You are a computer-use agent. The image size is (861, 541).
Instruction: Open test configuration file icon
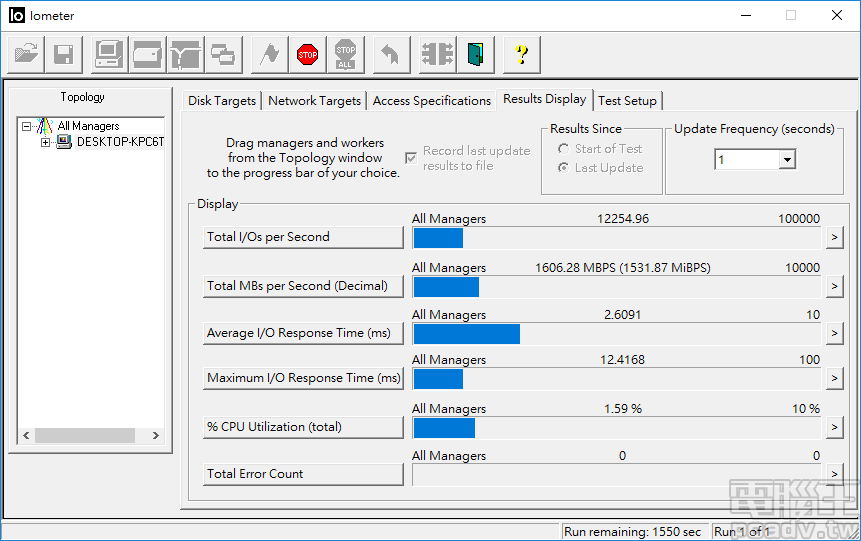pos(26,54)
